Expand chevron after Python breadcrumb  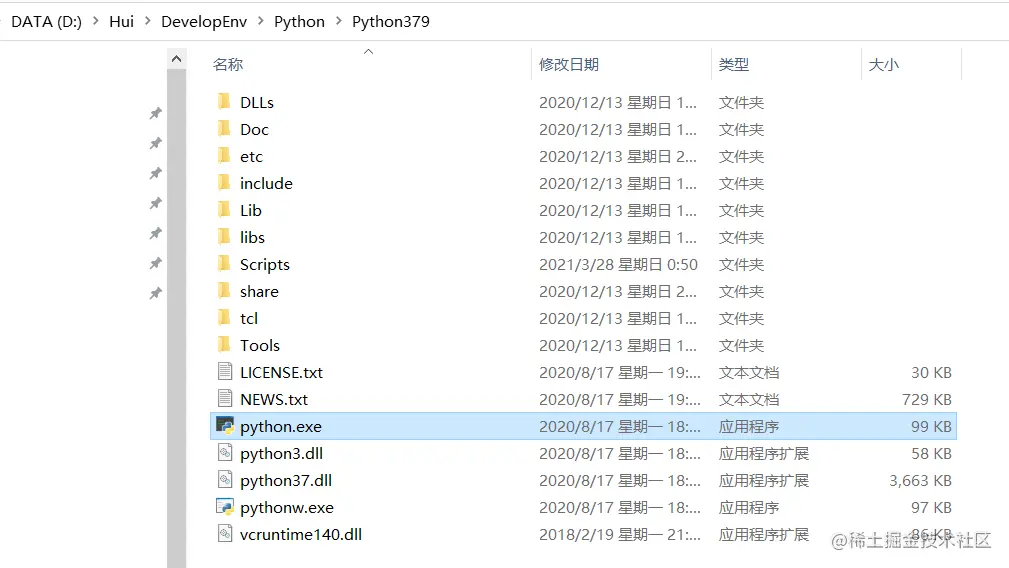(338, 21)
